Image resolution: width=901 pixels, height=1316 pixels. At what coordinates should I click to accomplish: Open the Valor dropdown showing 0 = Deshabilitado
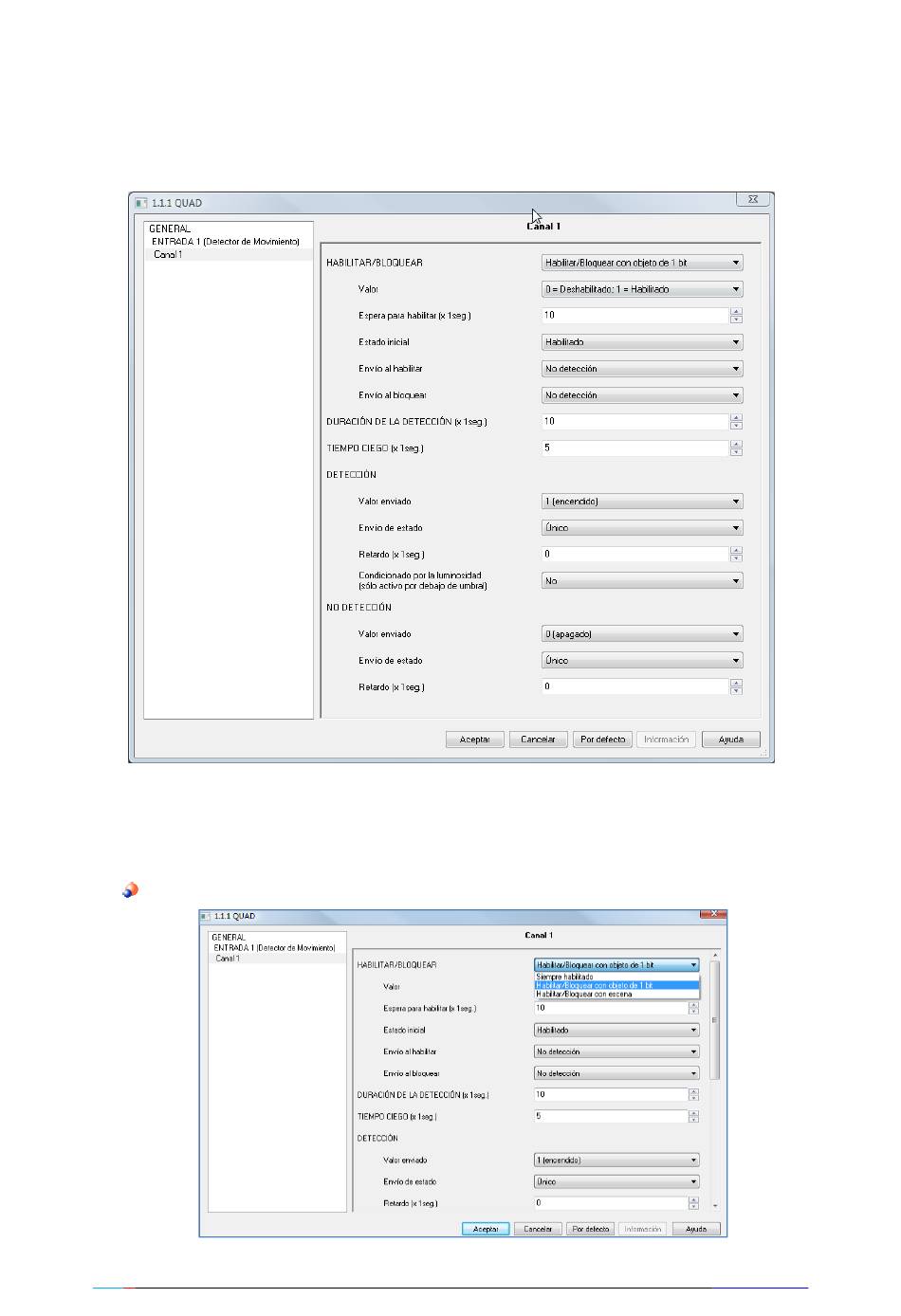click(642, 289)
